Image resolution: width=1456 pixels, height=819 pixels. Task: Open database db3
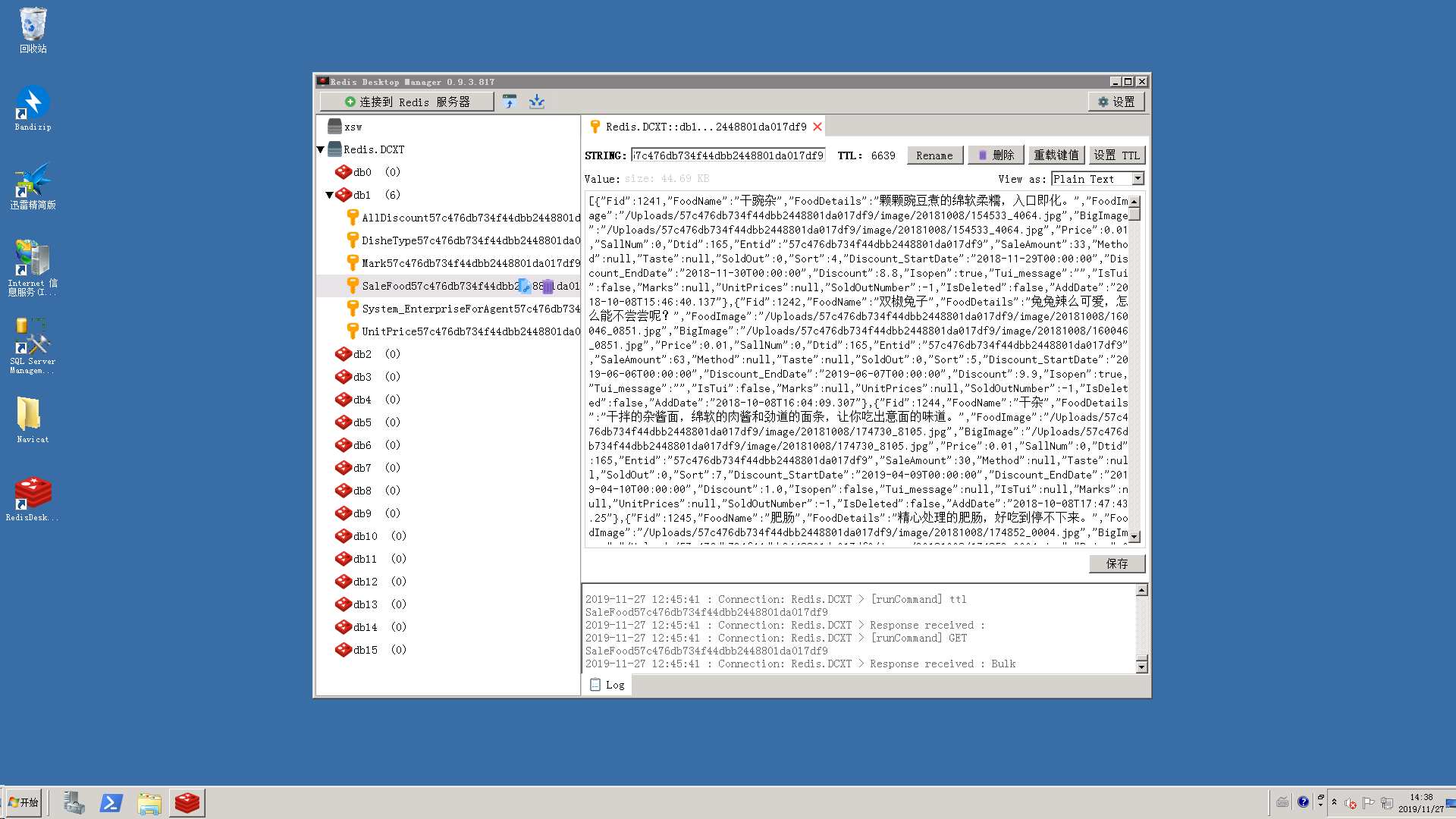pos(368,377)
